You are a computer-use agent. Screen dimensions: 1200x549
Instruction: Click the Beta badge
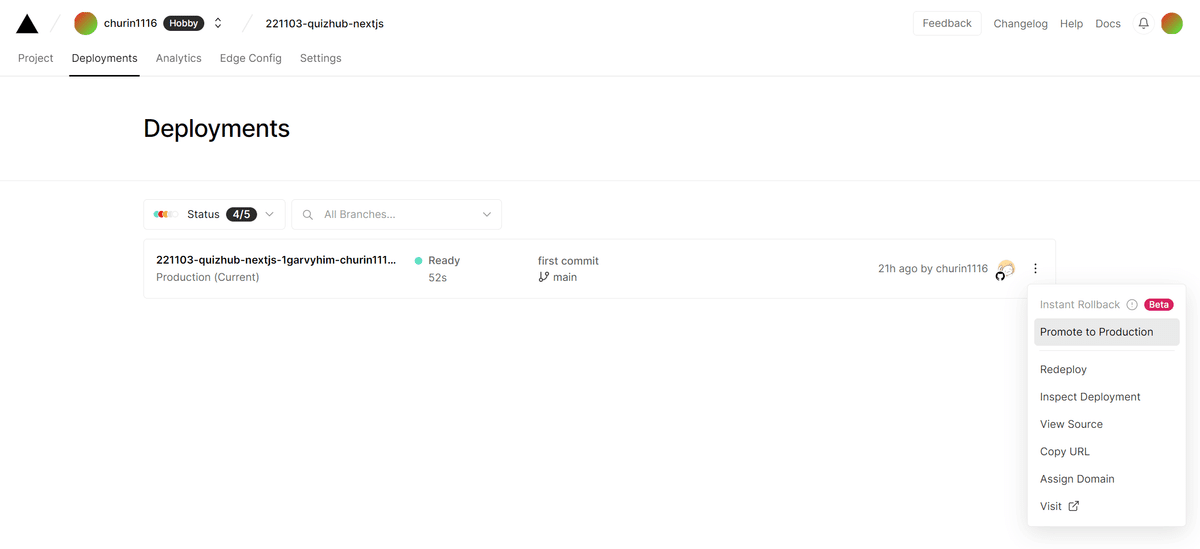click(x=1158, y=305)
